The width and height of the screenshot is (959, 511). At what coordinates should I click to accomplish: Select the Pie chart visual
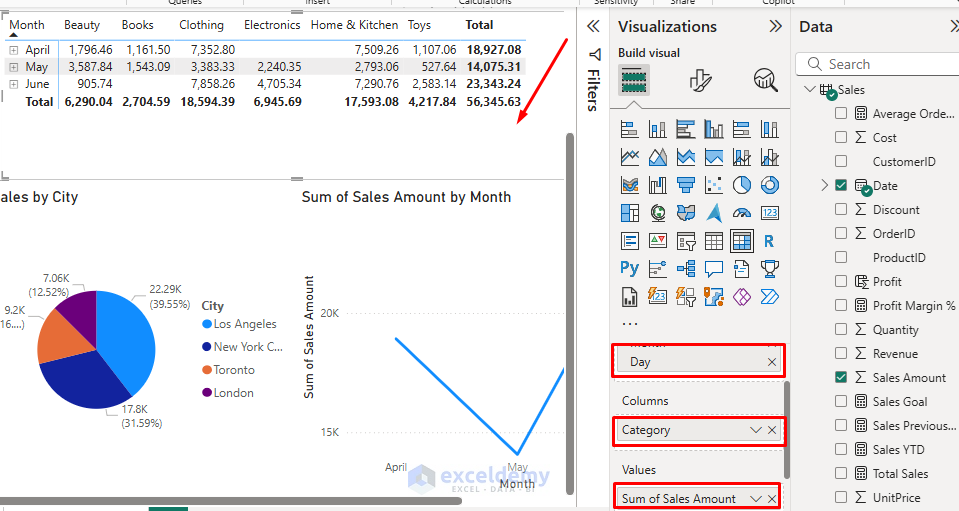[742, 185]
